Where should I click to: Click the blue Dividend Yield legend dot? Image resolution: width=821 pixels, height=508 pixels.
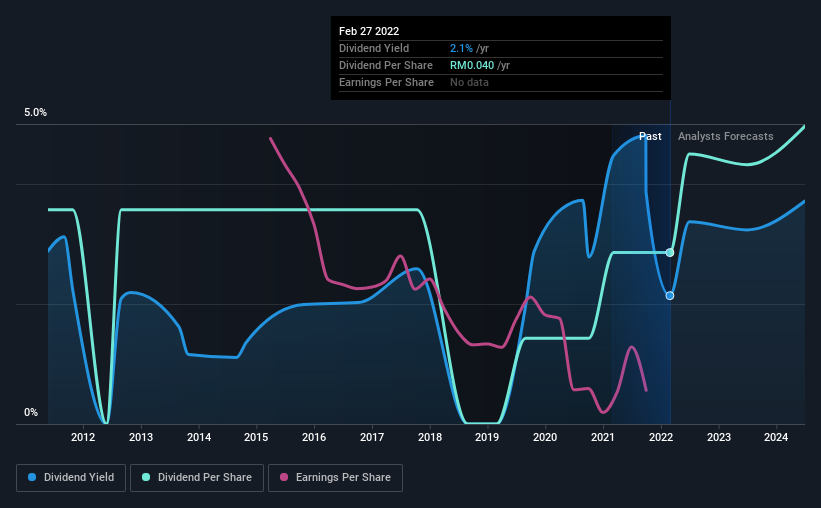click(33, 478)
